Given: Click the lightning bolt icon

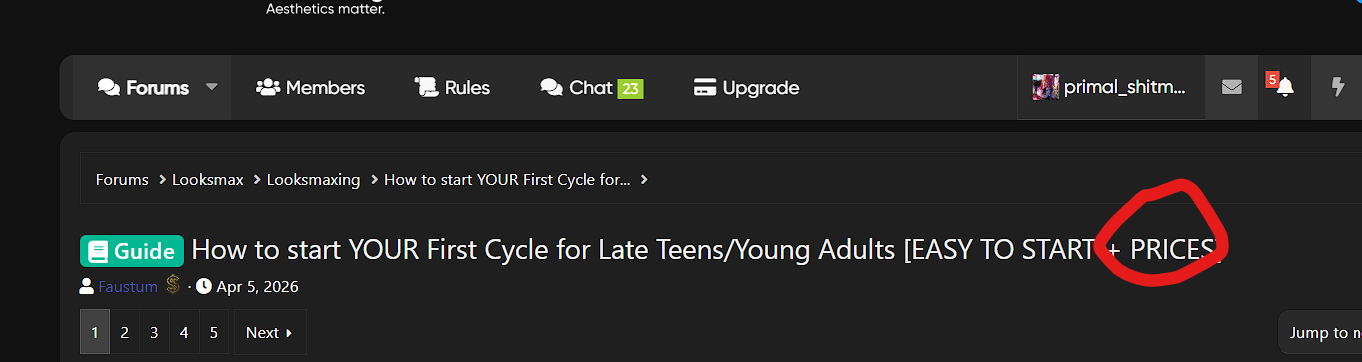Looking at the screenshot, I should (x=1338, y=88).
